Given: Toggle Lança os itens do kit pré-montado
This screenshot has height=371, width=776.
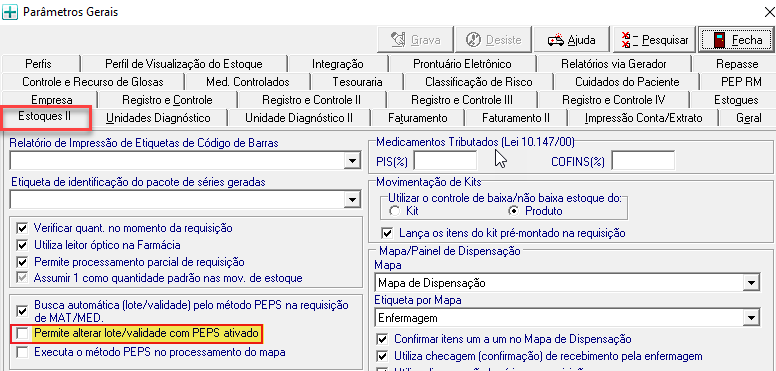Looking at the screenshot, I should coord(388,232).
